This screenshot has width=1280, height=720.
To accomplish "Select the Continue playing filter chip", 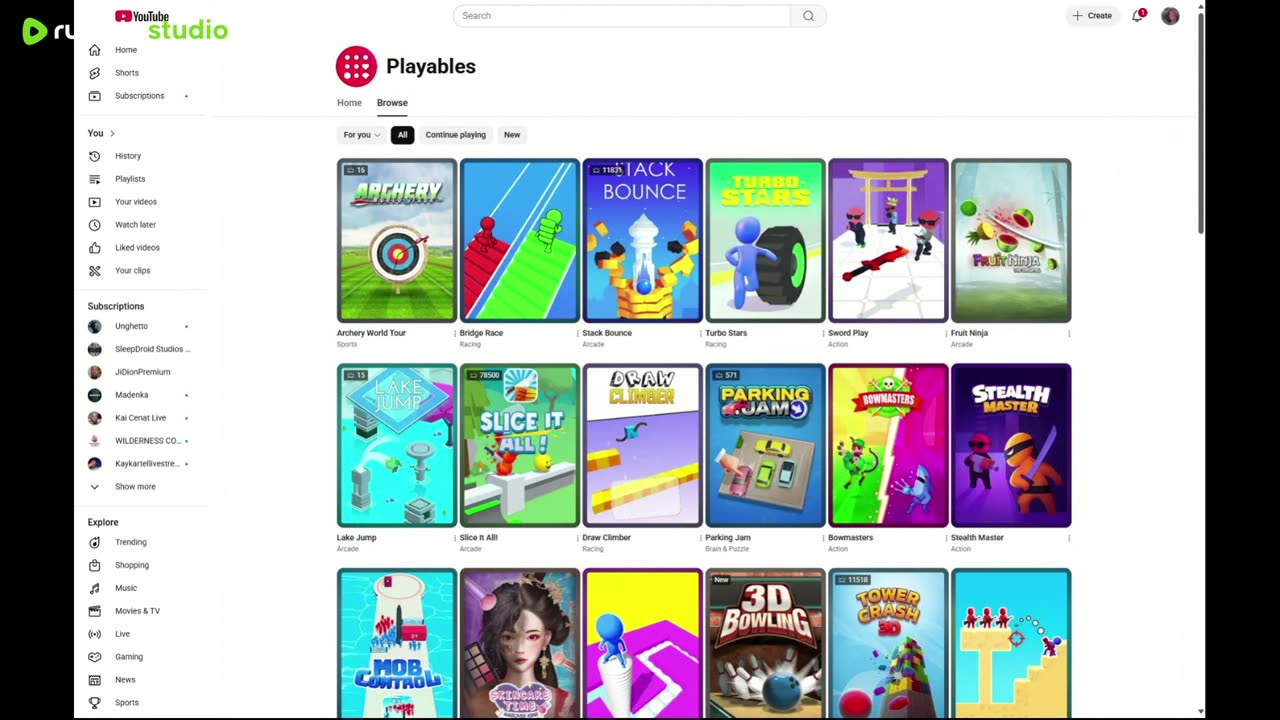I will 456,135.
